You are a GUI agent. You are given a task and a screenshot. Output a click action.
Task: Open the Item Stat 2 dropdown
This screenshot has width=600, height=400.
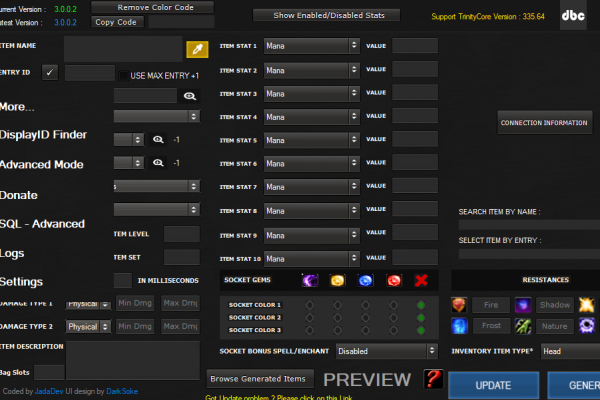point(311,70)
